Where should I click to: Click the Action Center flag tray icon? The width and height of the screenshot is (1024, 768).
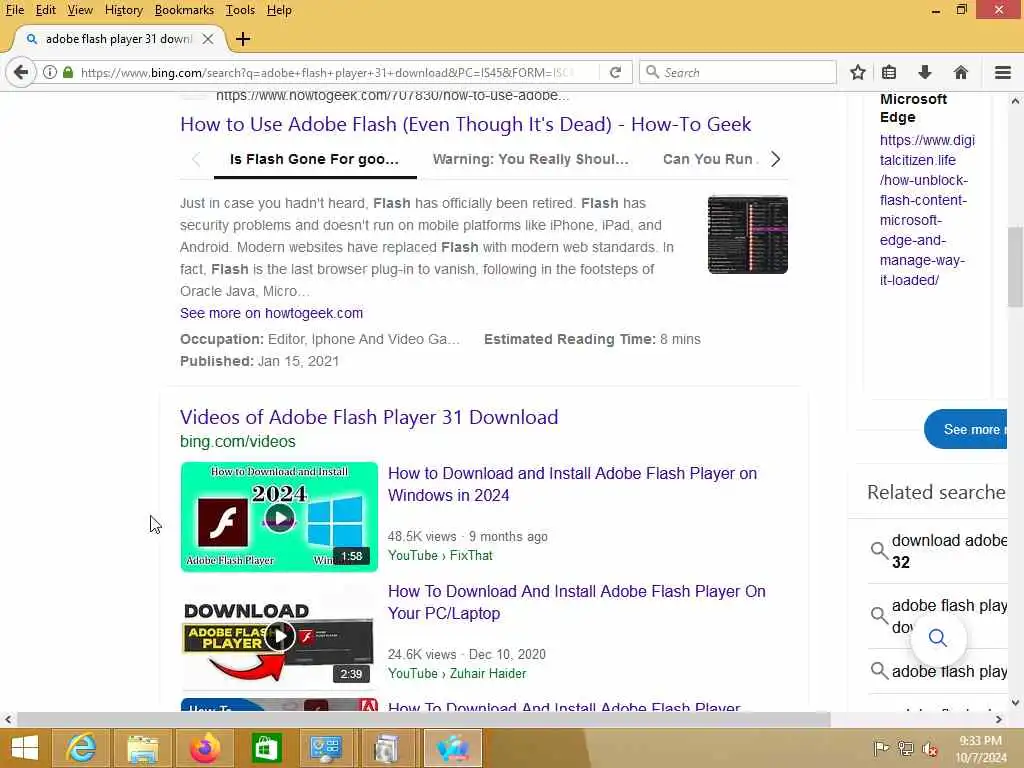click(880, 748)
